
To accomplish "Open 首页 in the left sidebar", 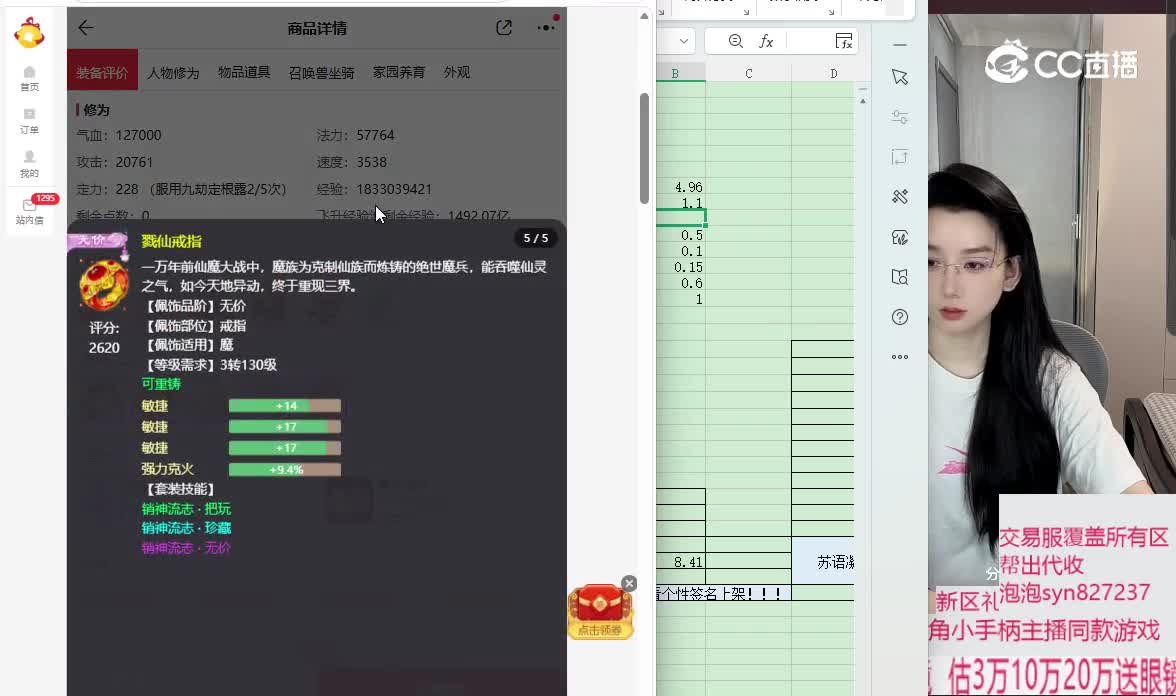I will (x=29, y=79).
